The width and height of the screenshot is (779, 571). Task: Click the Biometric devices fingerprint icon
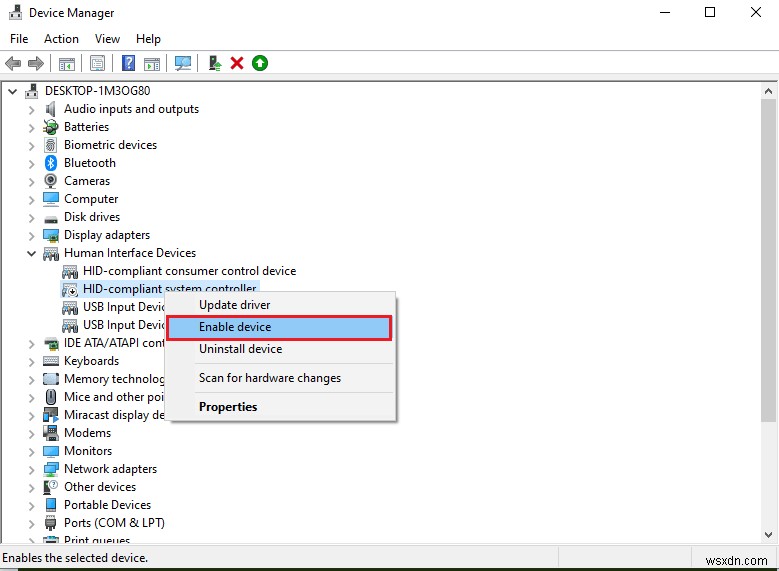[51, 145]
